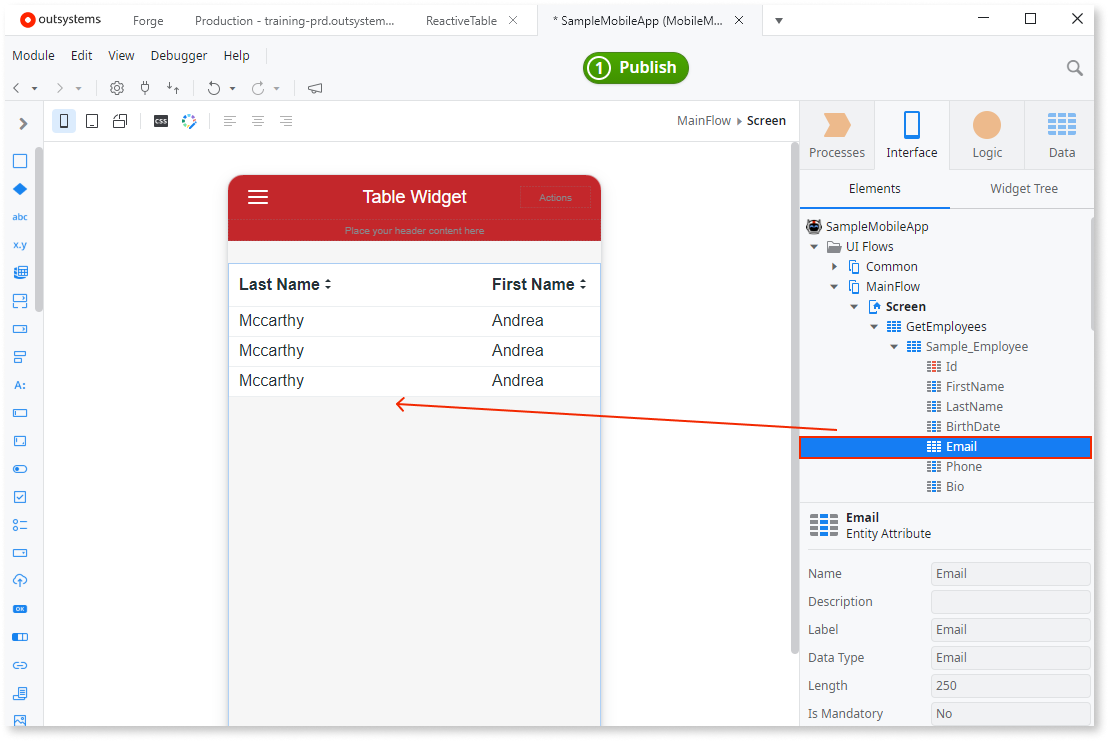Viewport: 1109px width, 741px height.
Task: Switch to the ReactiveTable tab
Action: point(461,21)
